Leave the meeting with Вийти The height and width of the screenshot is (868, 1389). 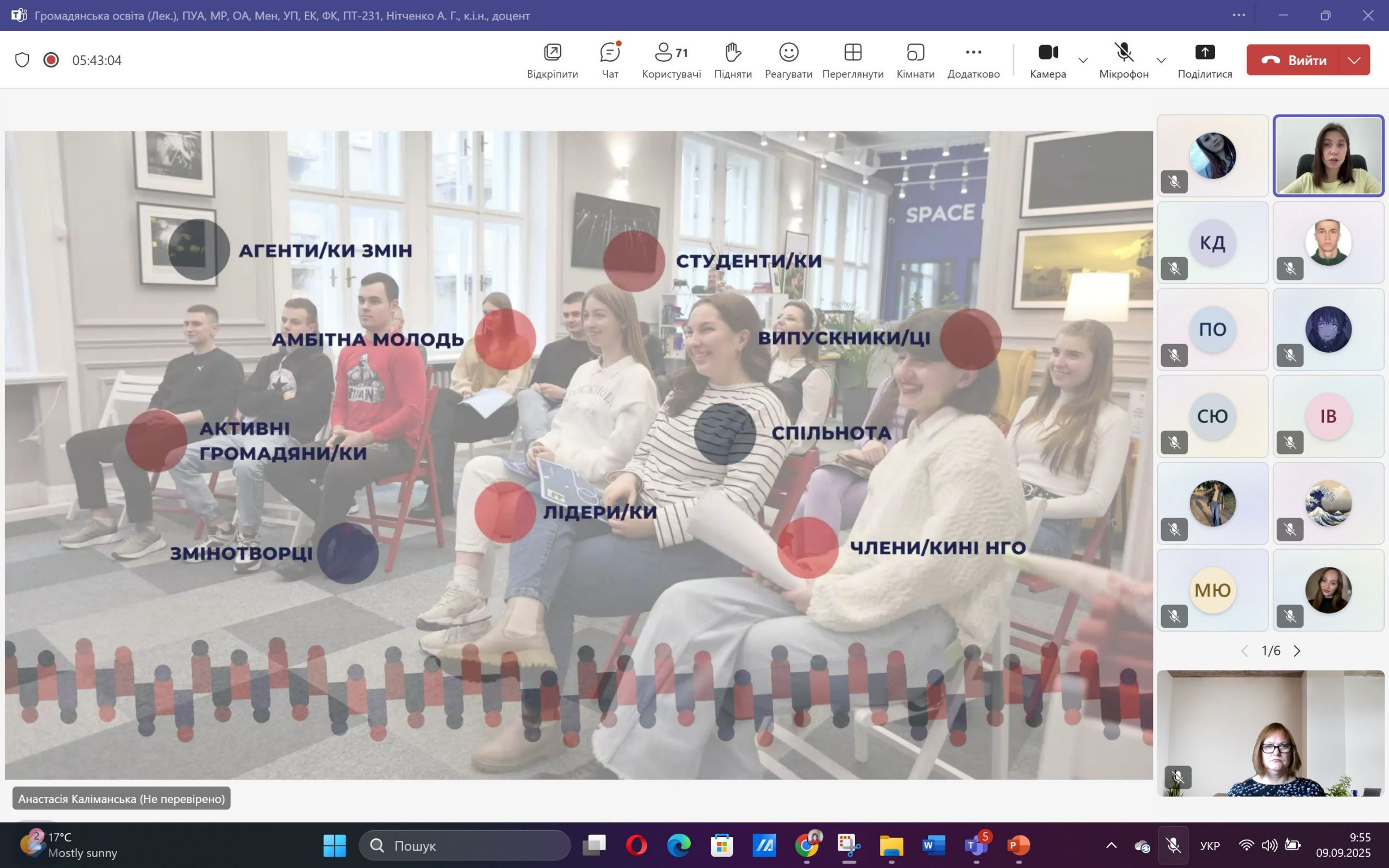pyautogui.click(x=1293, y=60)
